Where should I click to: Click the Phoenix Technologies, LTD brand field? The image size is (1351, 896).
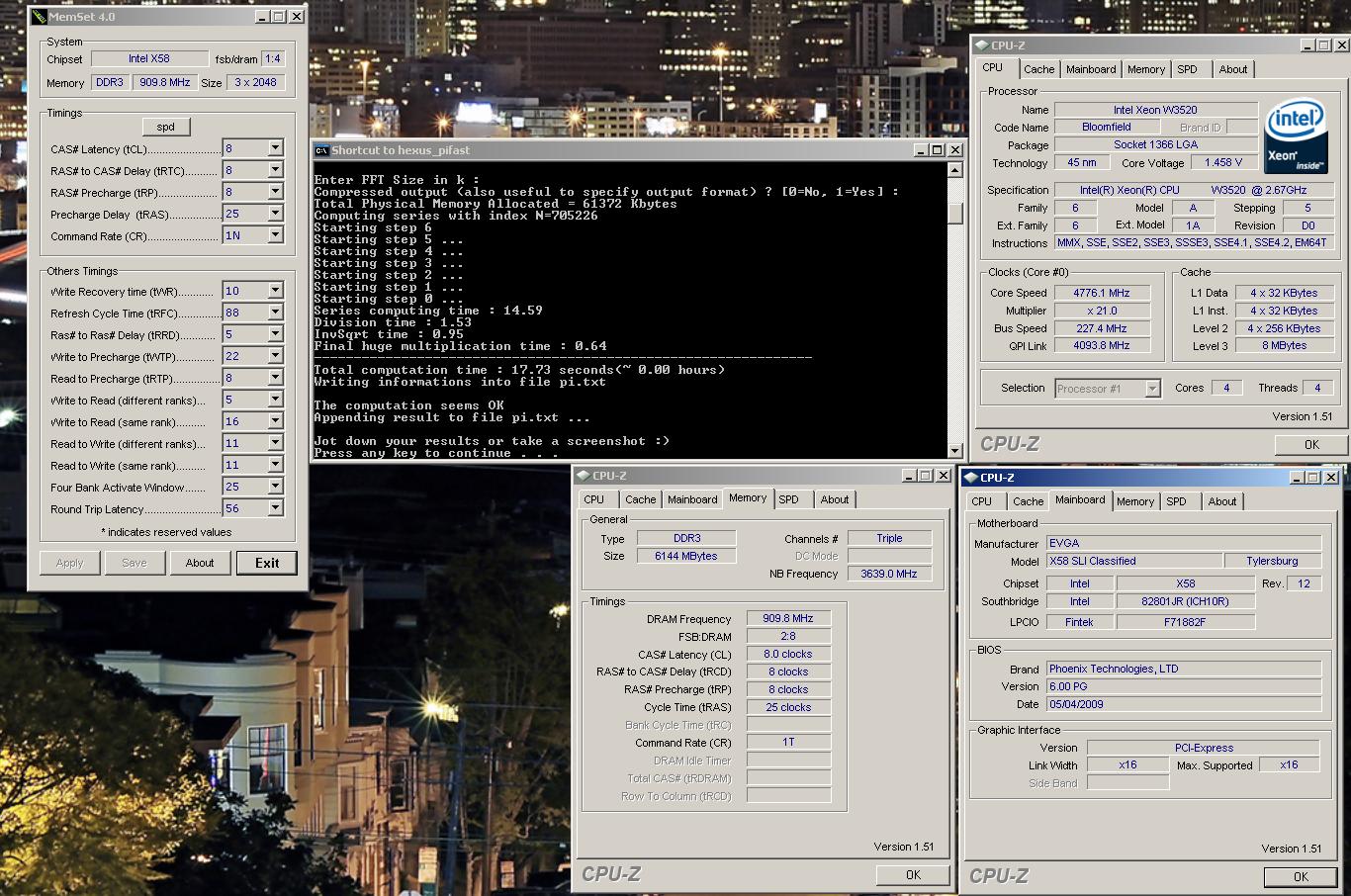pos(1184,669)
